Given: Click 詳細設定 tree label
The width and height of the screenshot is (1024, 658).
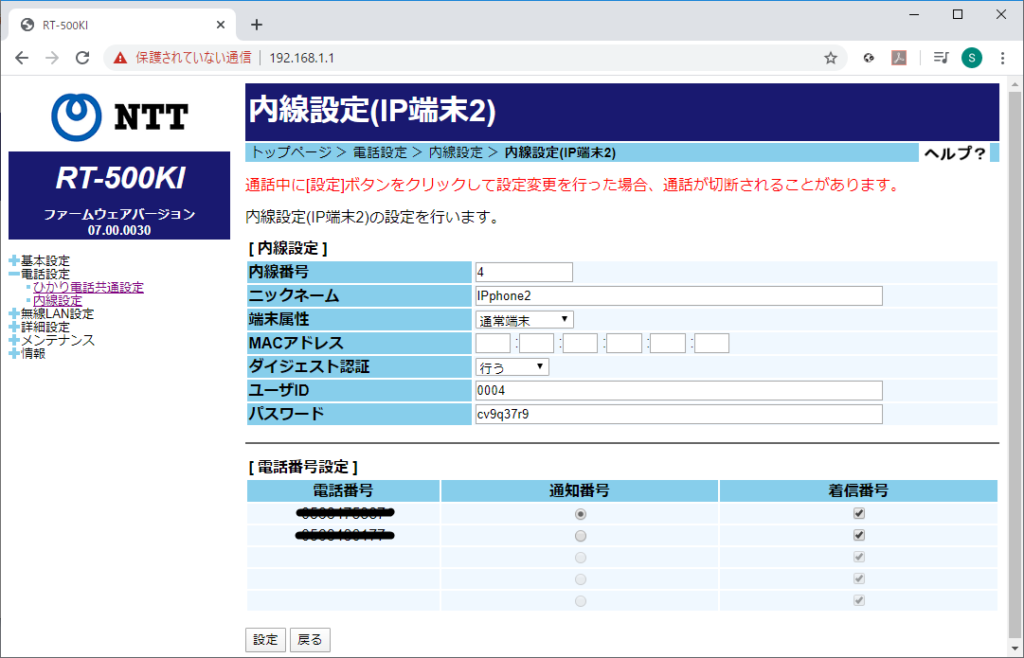Looking at the screenshot, I should tap(45, 327).
